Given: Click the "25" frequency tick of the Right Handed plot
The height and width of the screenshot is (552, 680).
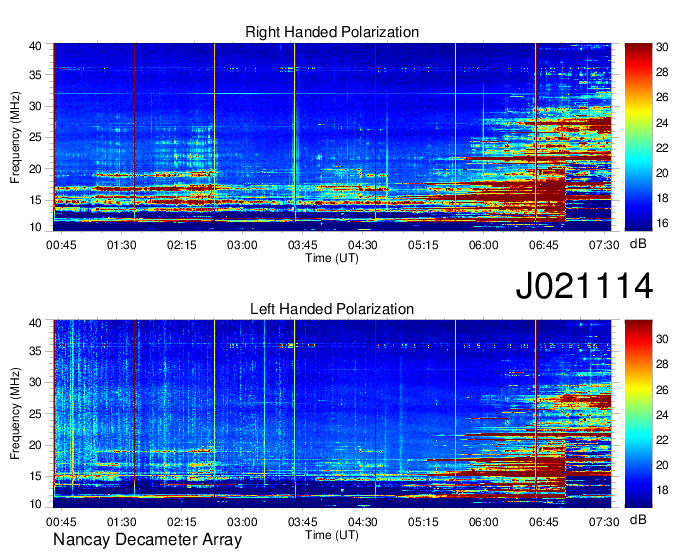Looking at the screenshot, I should [x=35, y=138].
